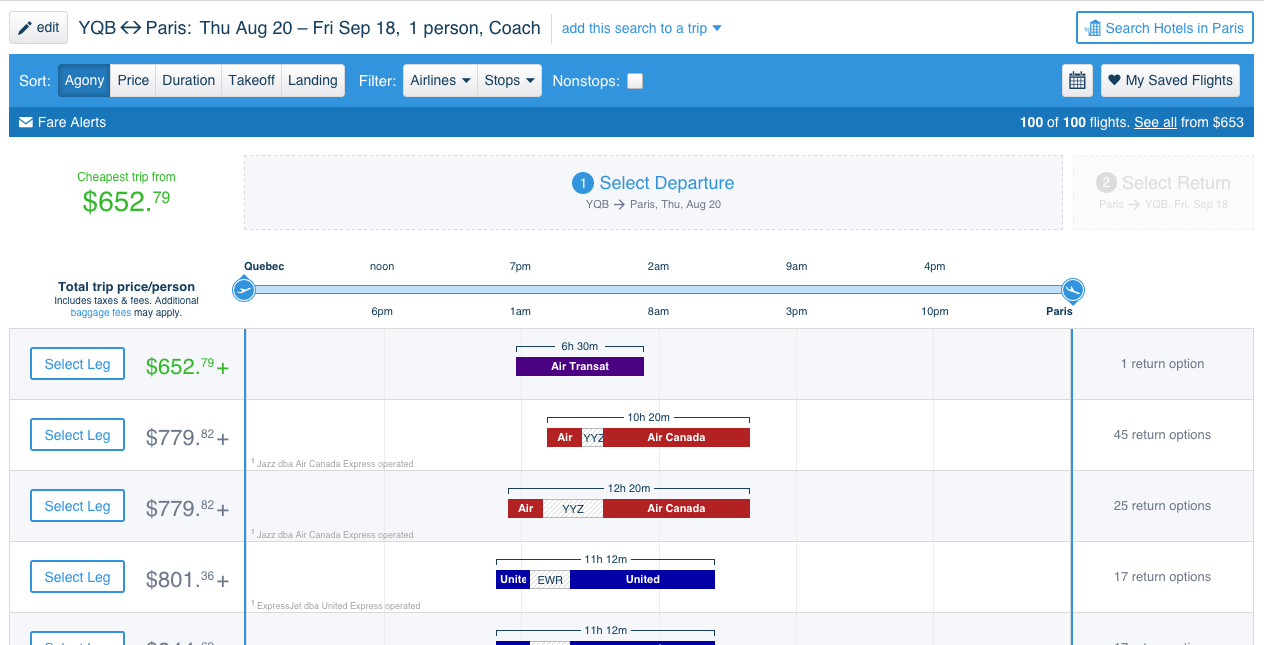Select Leg for the $801.36 United flight
Image resolution: width=1264 pixels, height=645 pixels.
78,577
